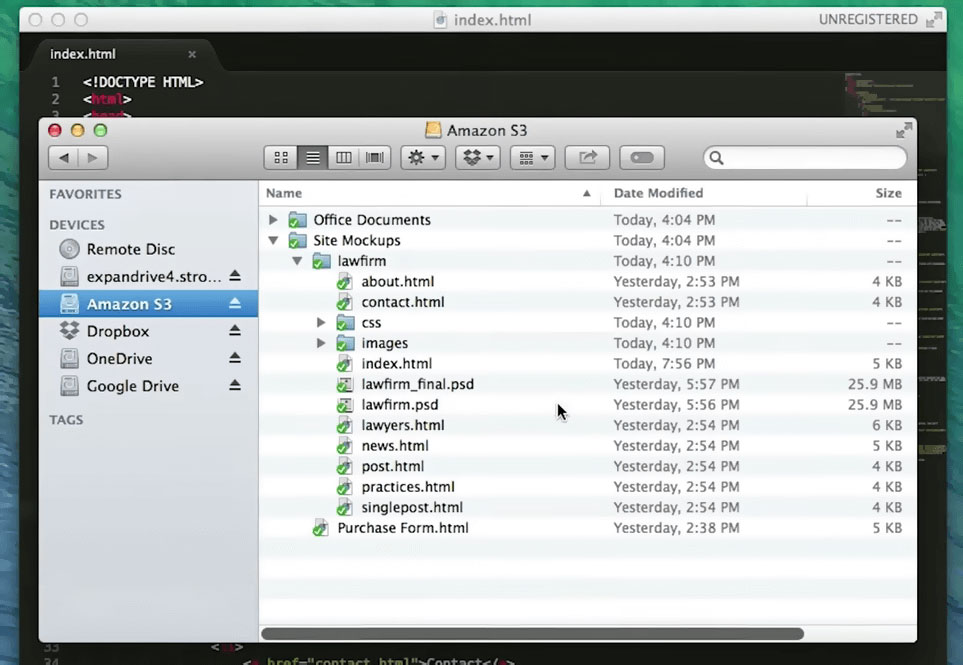963x665 pixels.
Task: Sort files by Date Modified column
Action: coord(658,193)
